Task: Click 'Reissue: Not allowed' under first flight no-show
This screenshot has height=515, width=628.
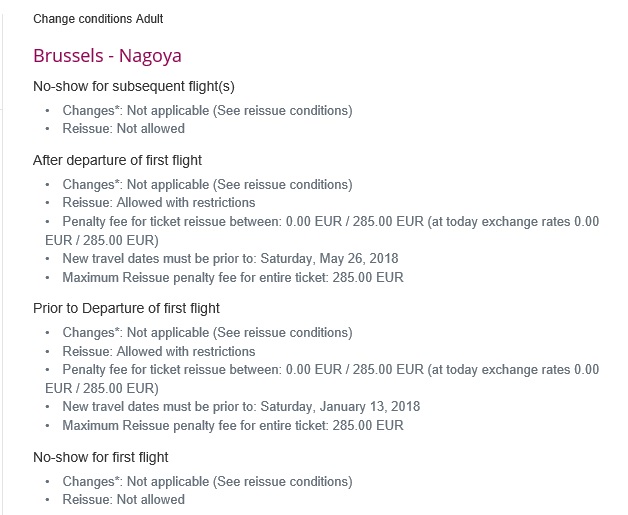Action: [x=123, y=499]
